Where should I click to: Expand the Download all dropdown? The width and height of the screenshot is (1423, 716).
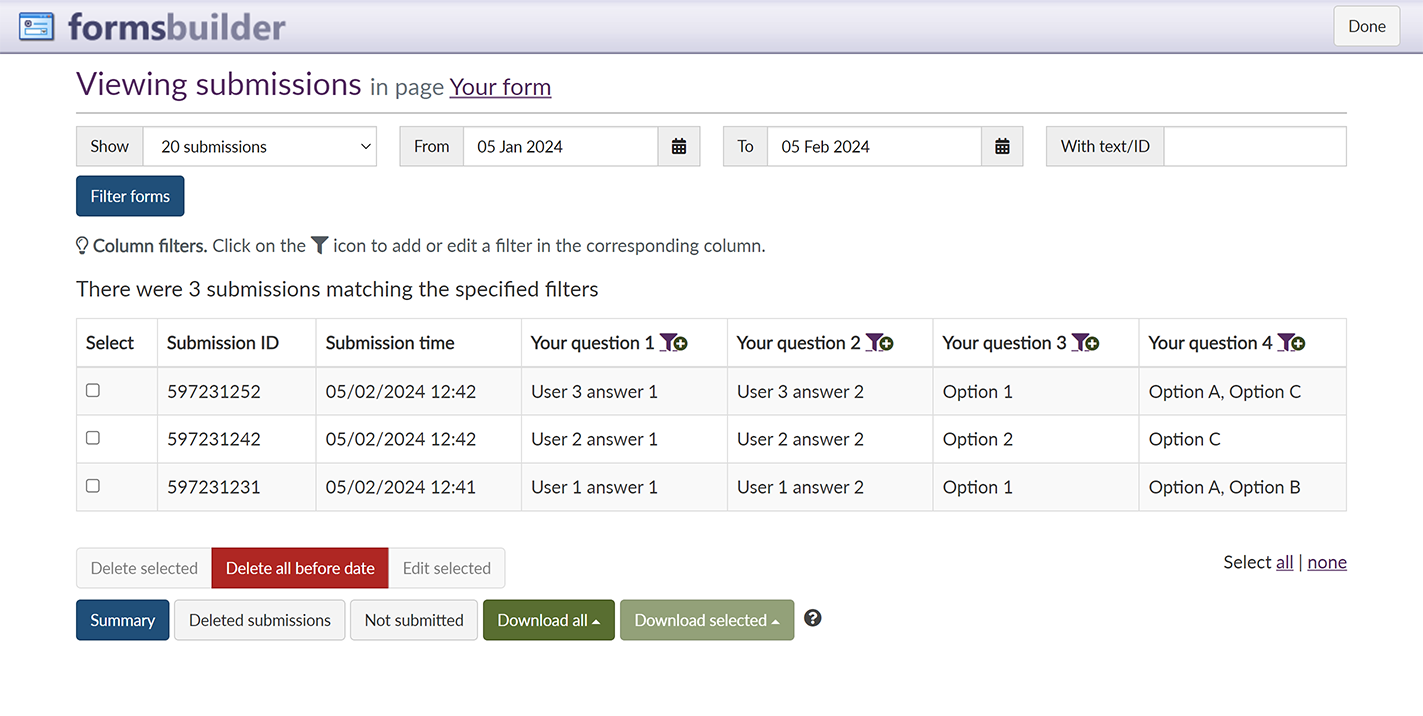[548, 620]
